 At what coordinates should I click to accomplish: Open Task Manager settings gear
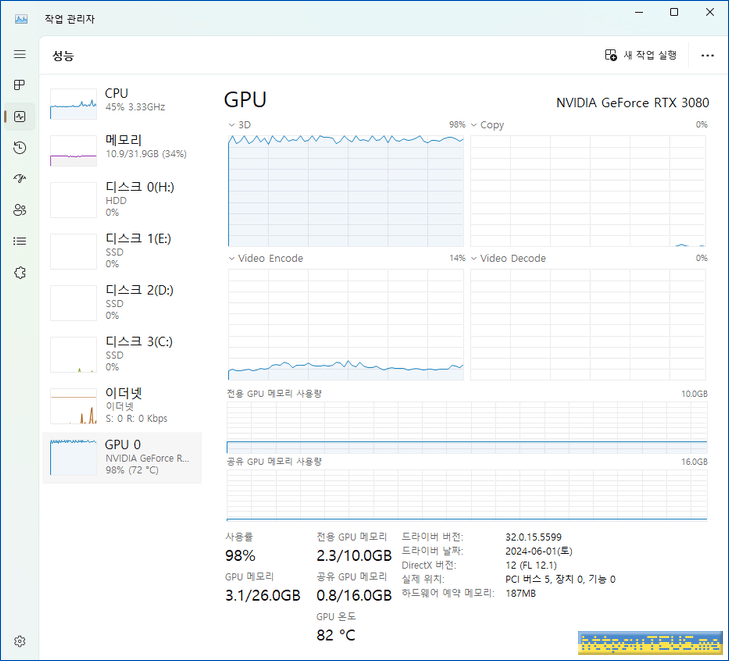[19, 641]
